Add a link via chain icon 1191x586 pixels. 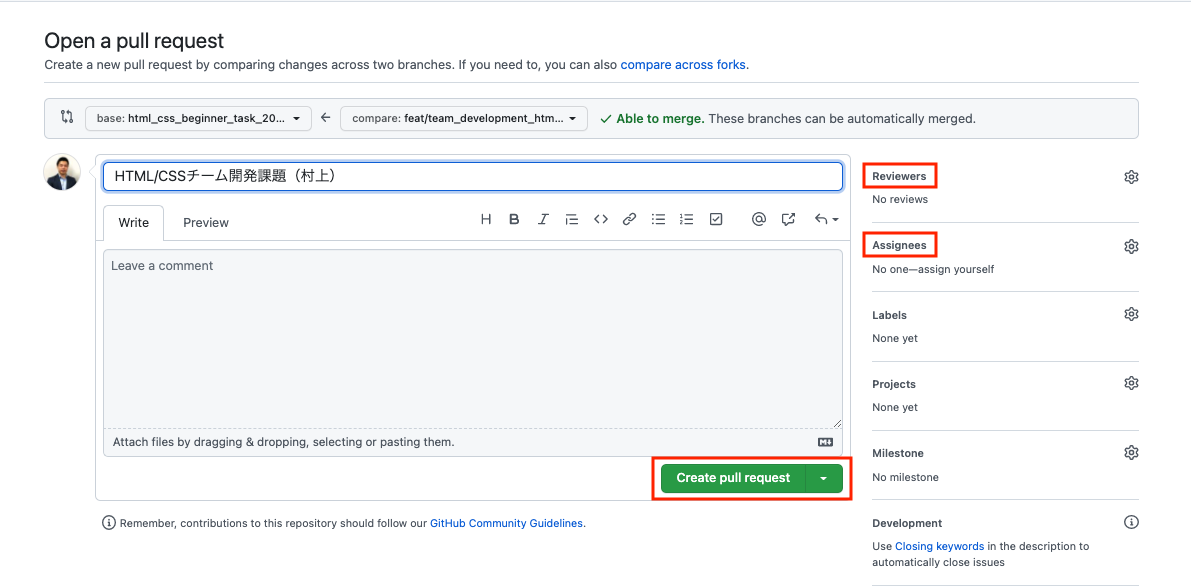(x=629, y=220)
